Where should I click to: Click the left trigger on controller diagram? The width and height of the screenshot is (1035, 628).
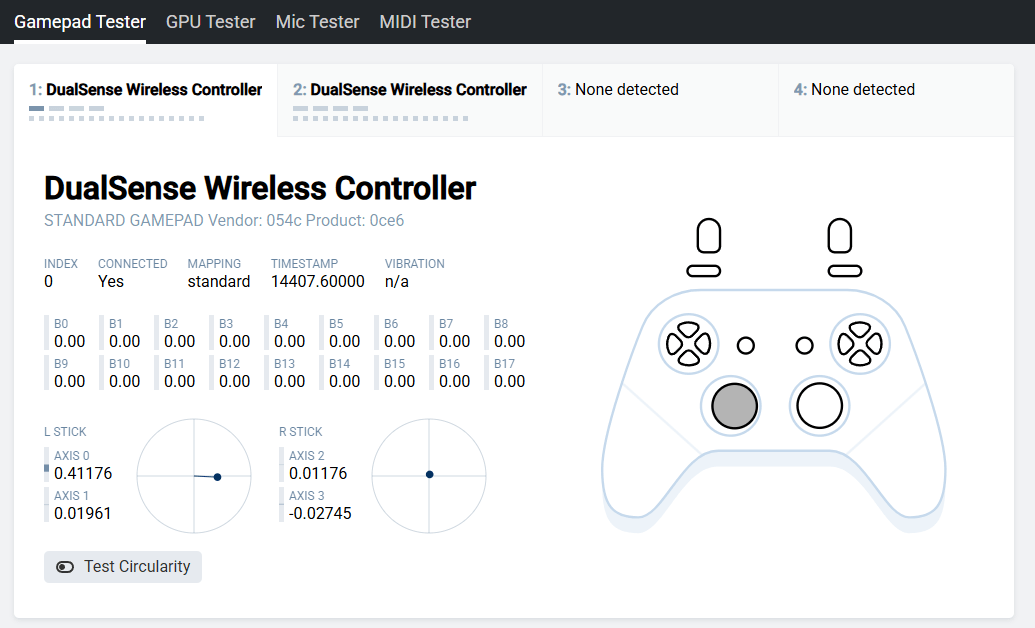click(708, 237)
